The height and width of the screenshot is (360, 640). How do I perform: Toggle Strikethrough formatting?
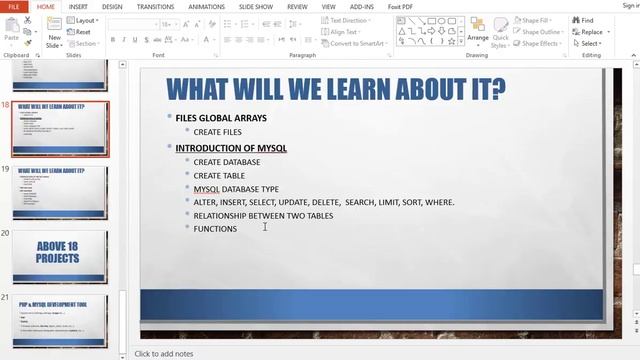pos(157,40)
